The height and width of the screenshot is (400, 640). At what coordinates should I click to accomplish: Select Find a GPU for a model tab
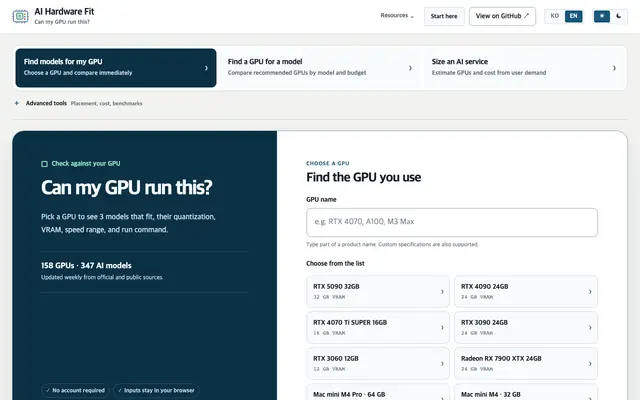(320, 68)
